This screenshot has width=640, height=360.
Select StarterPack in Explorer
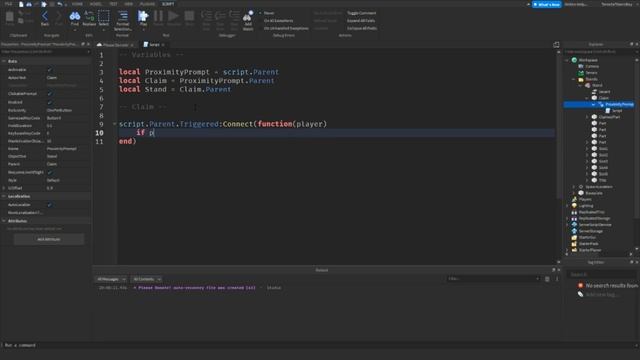pyautogui.click(x=588, y=244)
